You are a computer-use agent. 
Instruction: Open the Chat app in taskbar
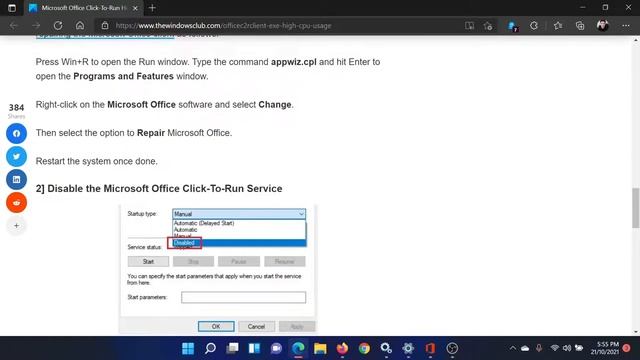coord(276,348)
